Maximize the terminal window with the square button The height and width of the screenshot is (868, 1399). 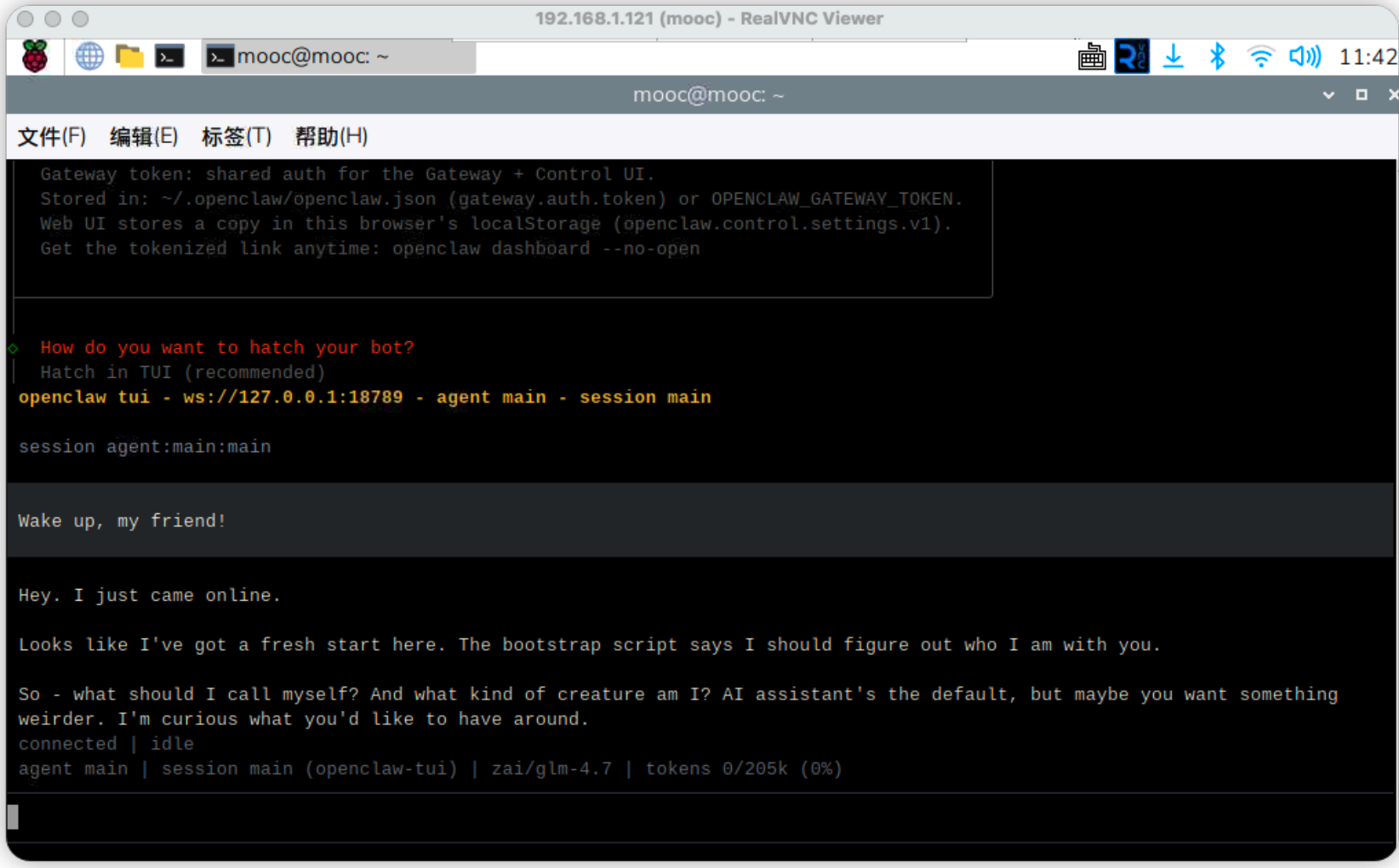(1362, 95)
